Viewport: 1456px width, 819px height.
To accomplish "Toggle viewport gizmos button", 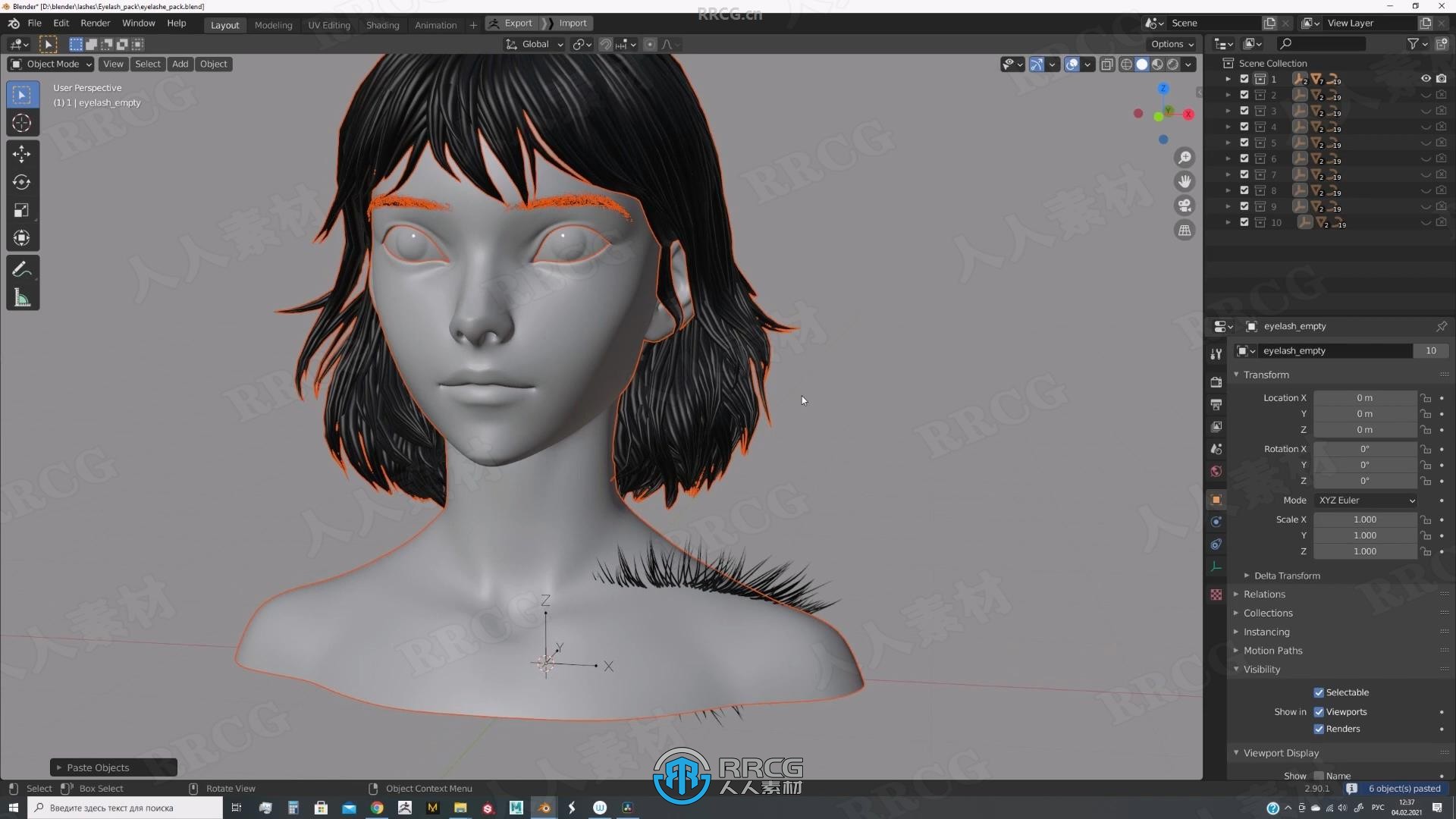I will click(1036, 64).
